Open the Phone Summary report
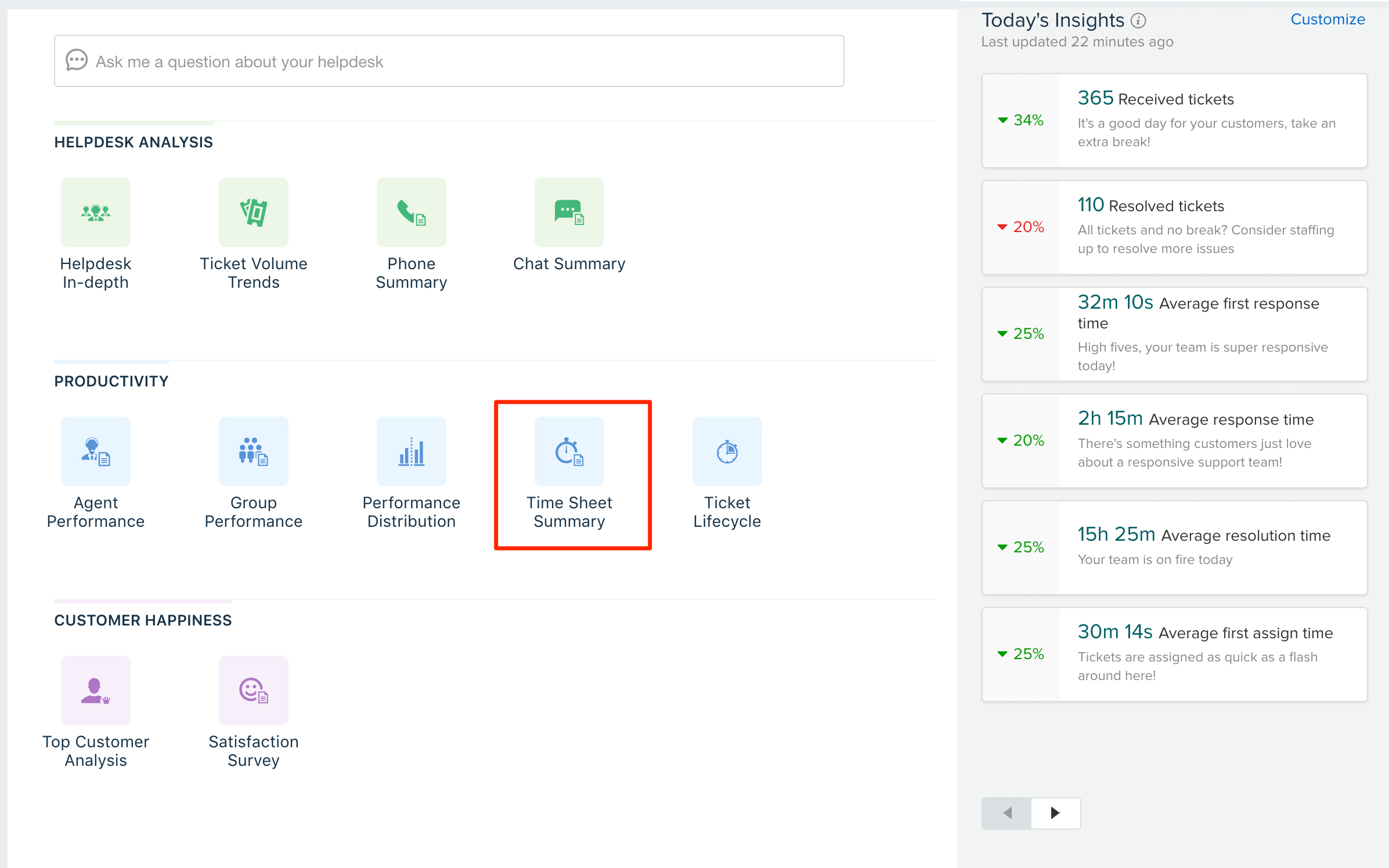 tap(412, 212)
